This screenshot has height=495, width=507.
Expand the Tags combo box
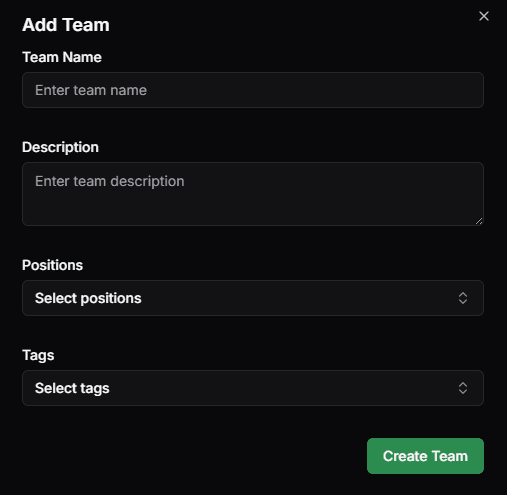coord(253,388)
